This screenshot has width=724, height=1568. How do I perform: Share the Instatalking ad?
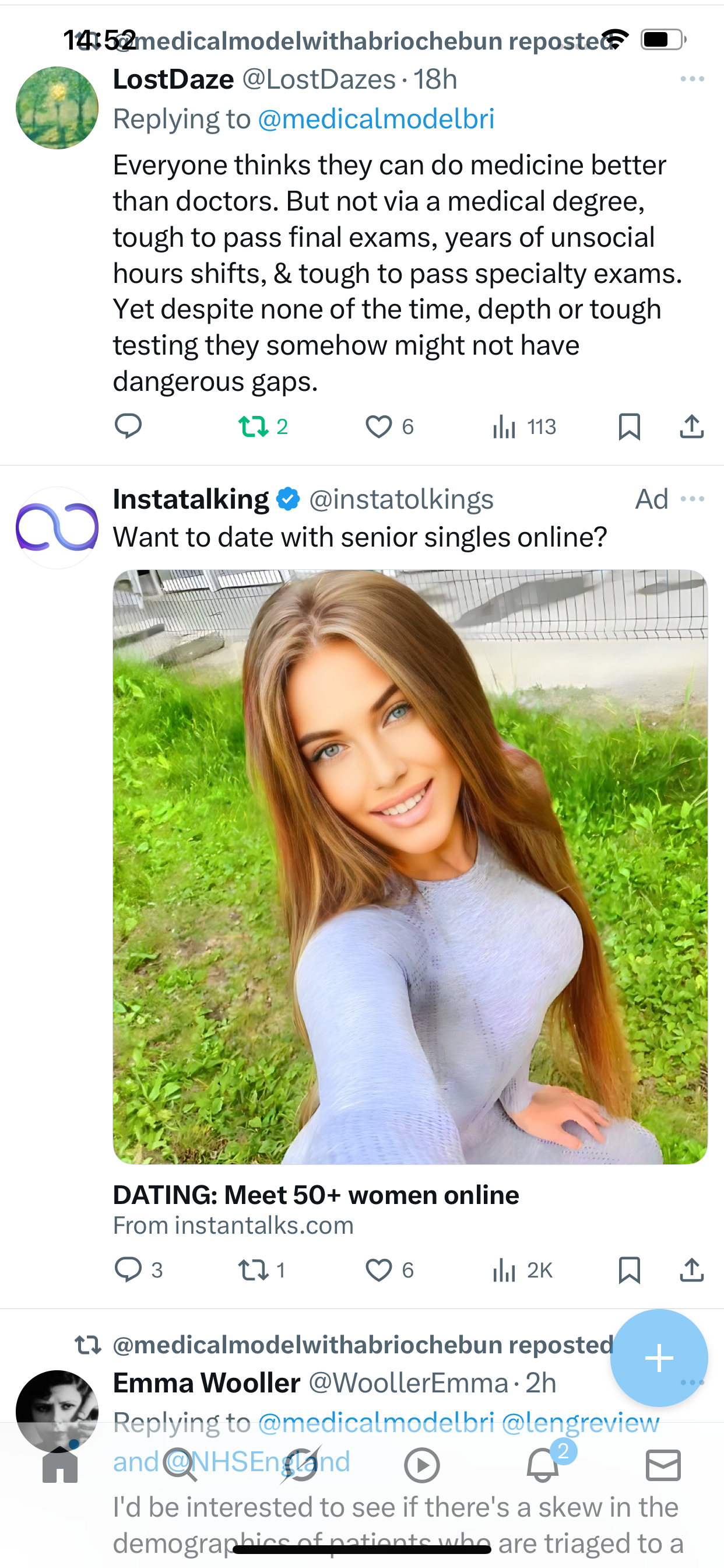point(692,1270)
